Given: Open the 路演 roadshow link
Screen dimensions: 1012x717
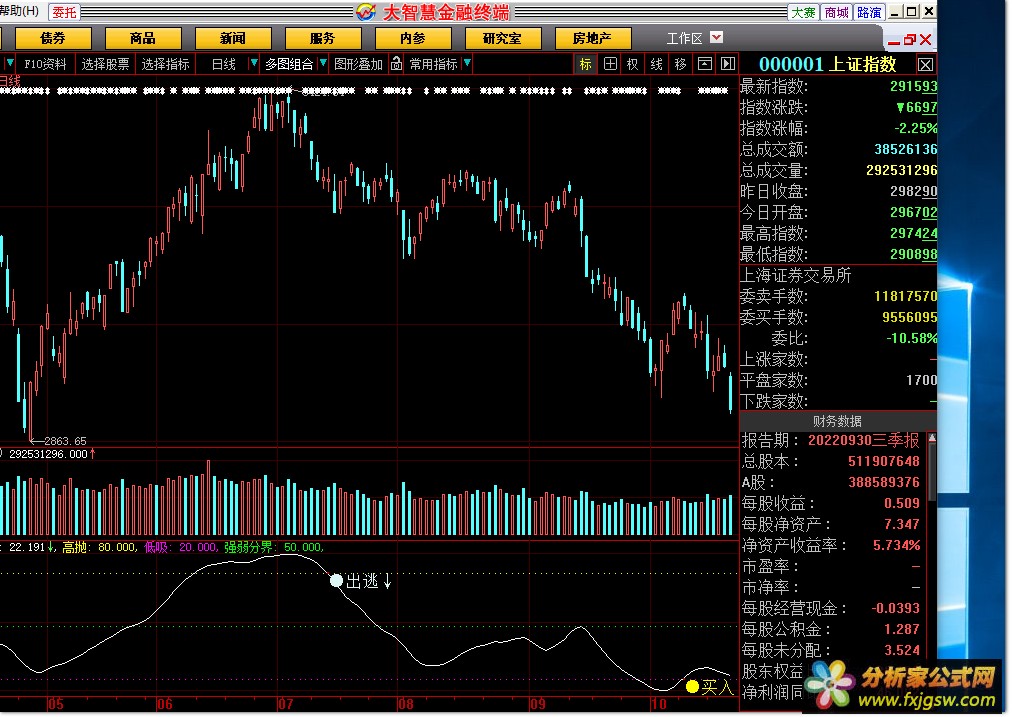Looking at the screenshot, I should coord(869,12).
